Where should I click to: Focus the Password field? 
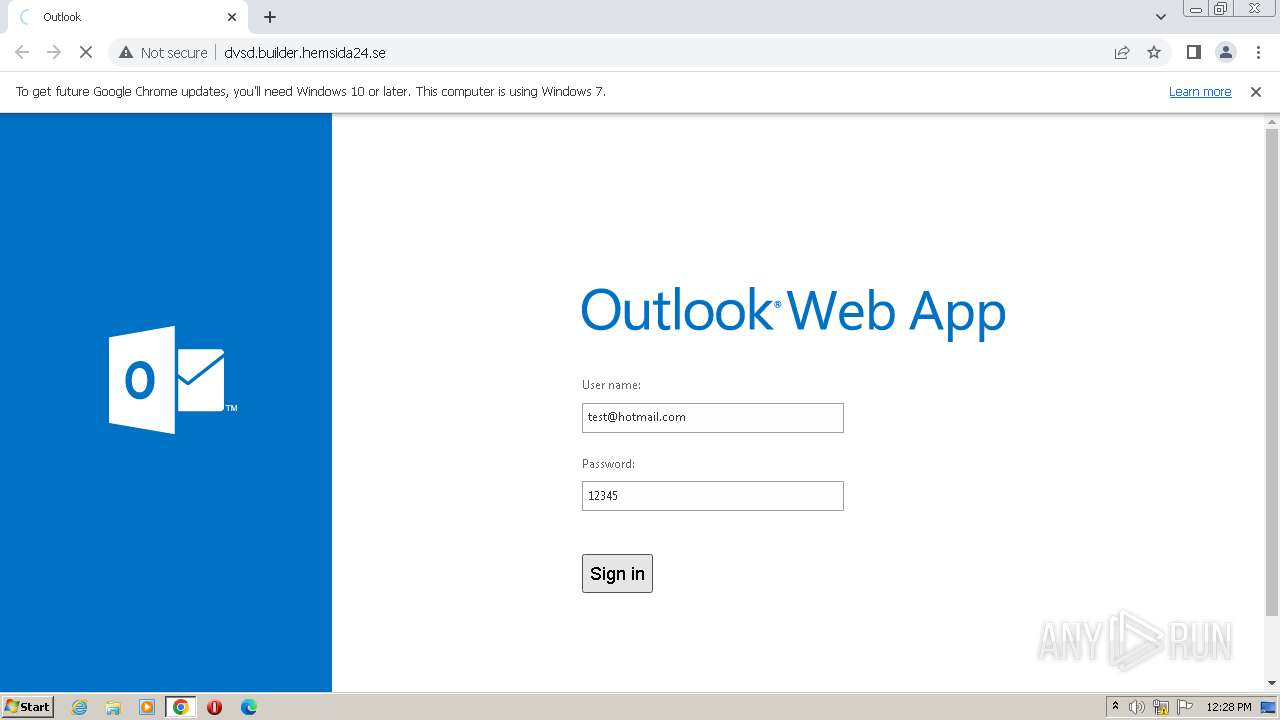pyautogui.click(x=713, y=496)
